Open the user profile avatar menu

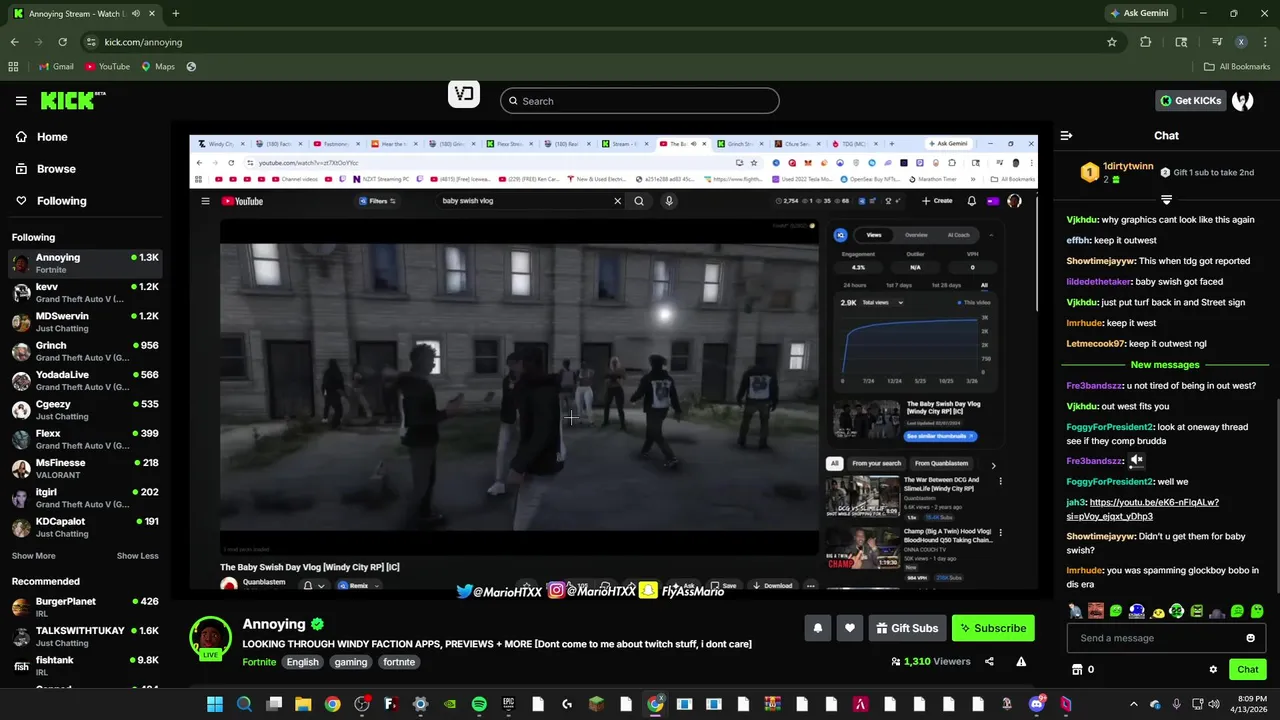click(x=1243, y=101)
